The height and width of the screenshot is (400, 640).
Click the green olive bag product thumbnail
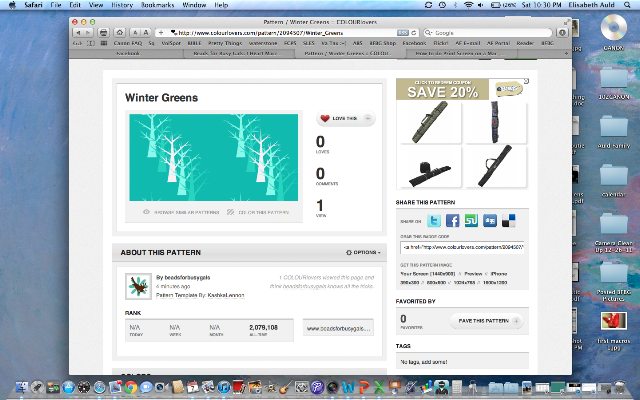(431, 122)
